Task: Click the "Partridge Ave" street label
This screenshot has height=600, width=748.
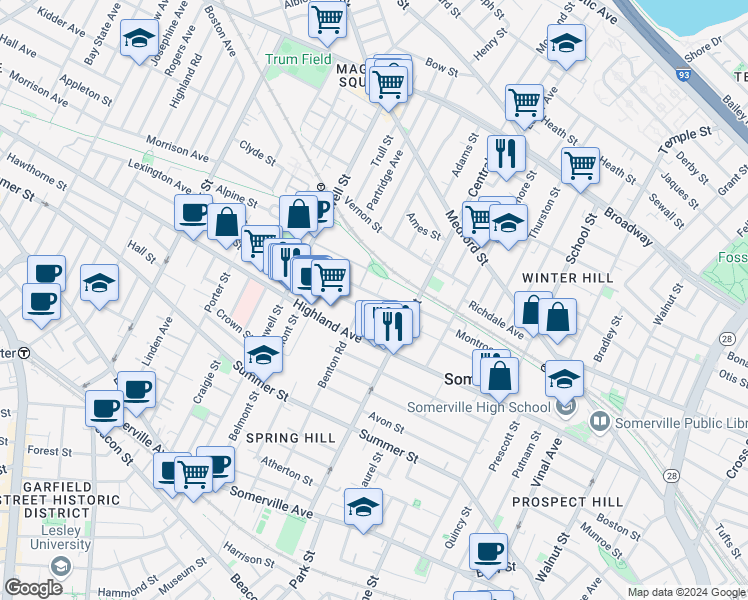Action: (x=385, y=180)
